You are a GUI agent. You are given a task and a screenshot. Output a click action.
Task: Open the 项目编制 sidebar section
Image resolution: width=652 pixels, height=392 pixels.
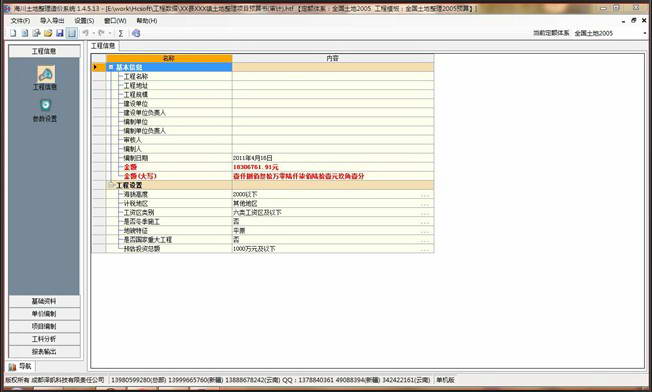pyautogui.click(x=44, y=326)
